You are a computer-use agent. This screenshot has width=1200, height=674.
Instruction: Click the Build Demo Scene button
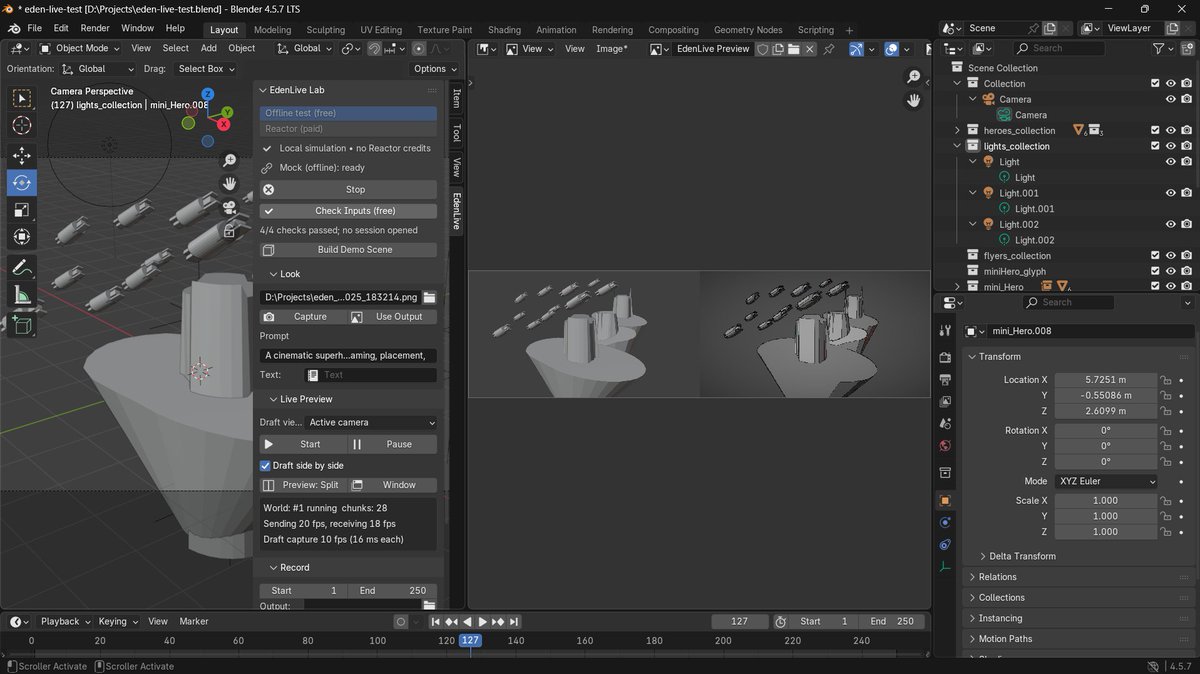coord(348,250)
